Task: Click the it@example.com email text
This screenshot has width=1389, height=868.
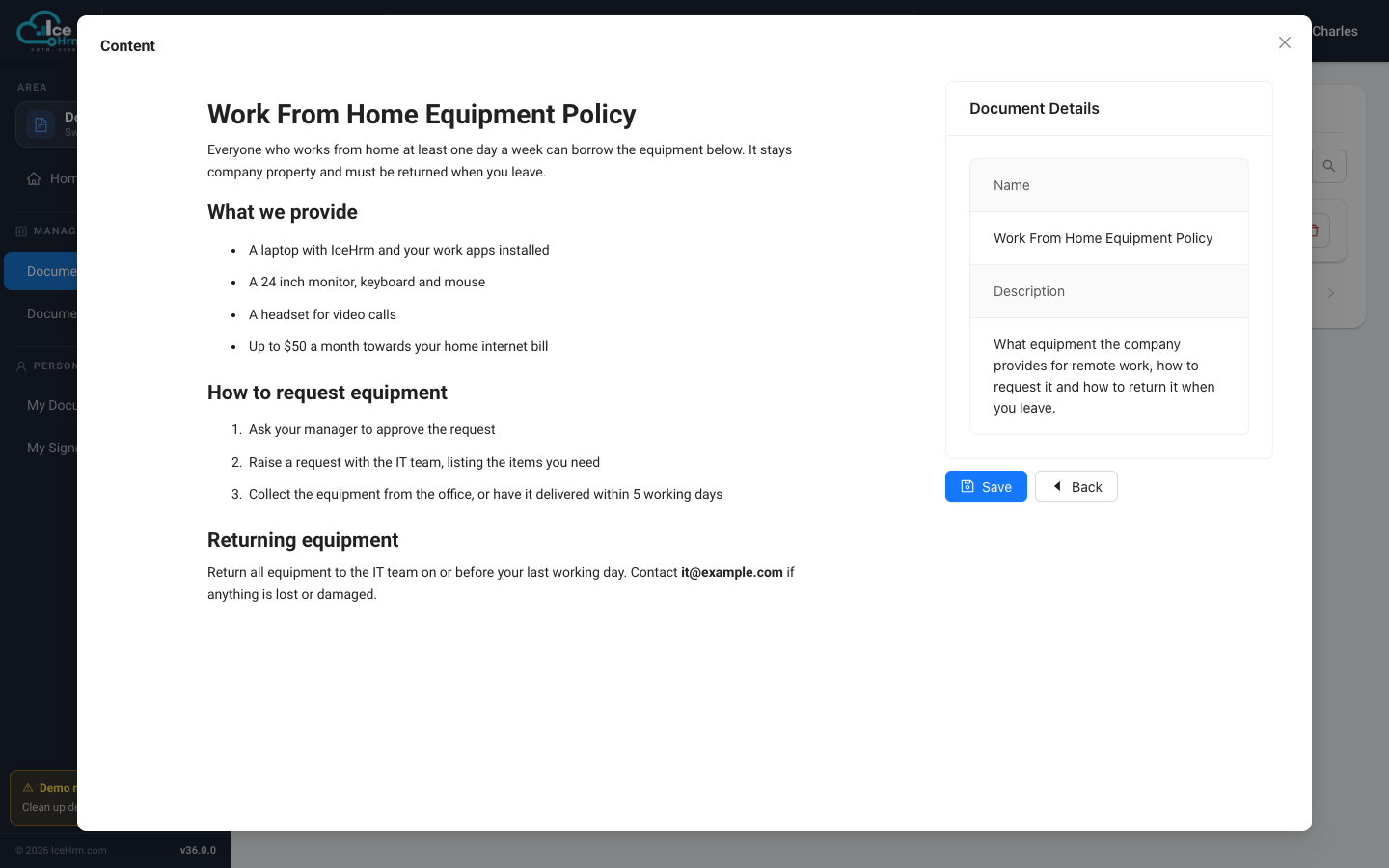Action: 732,572
